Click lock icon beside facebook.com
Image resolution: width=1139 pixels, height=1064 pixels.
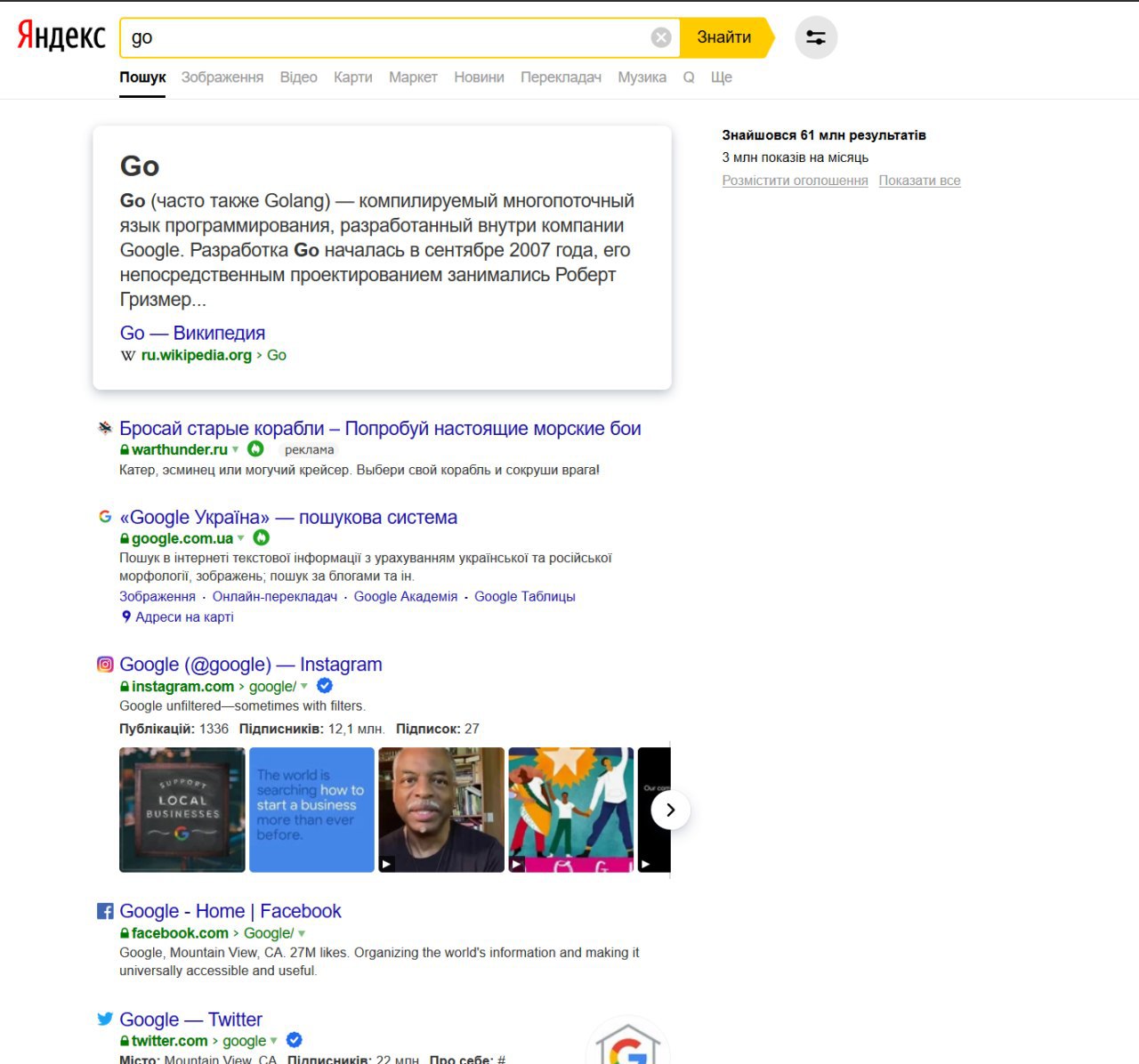point(125,933)
